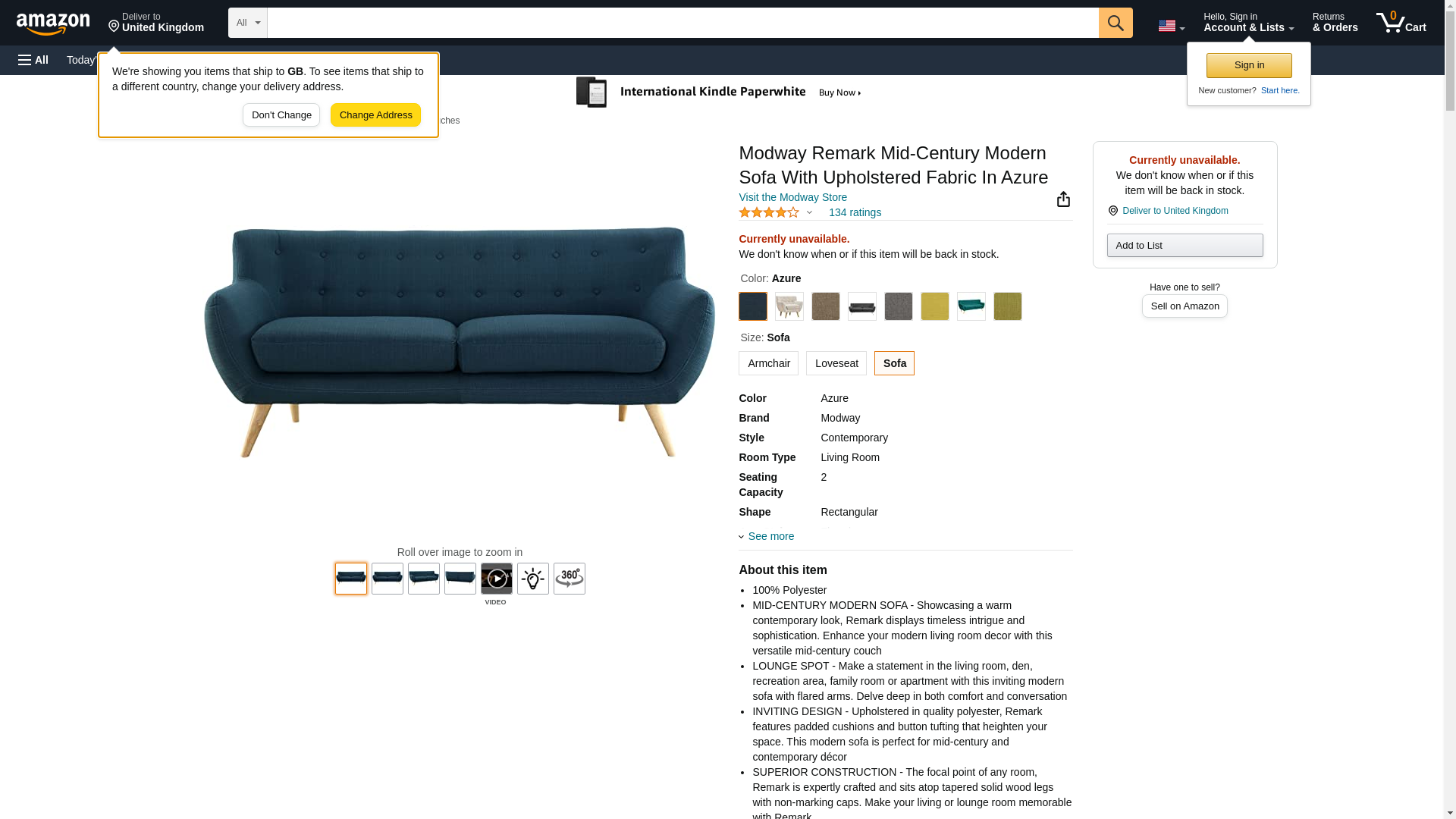1456x819 pixels.
Task: Play the product video thumbnail
Action: 497,579
